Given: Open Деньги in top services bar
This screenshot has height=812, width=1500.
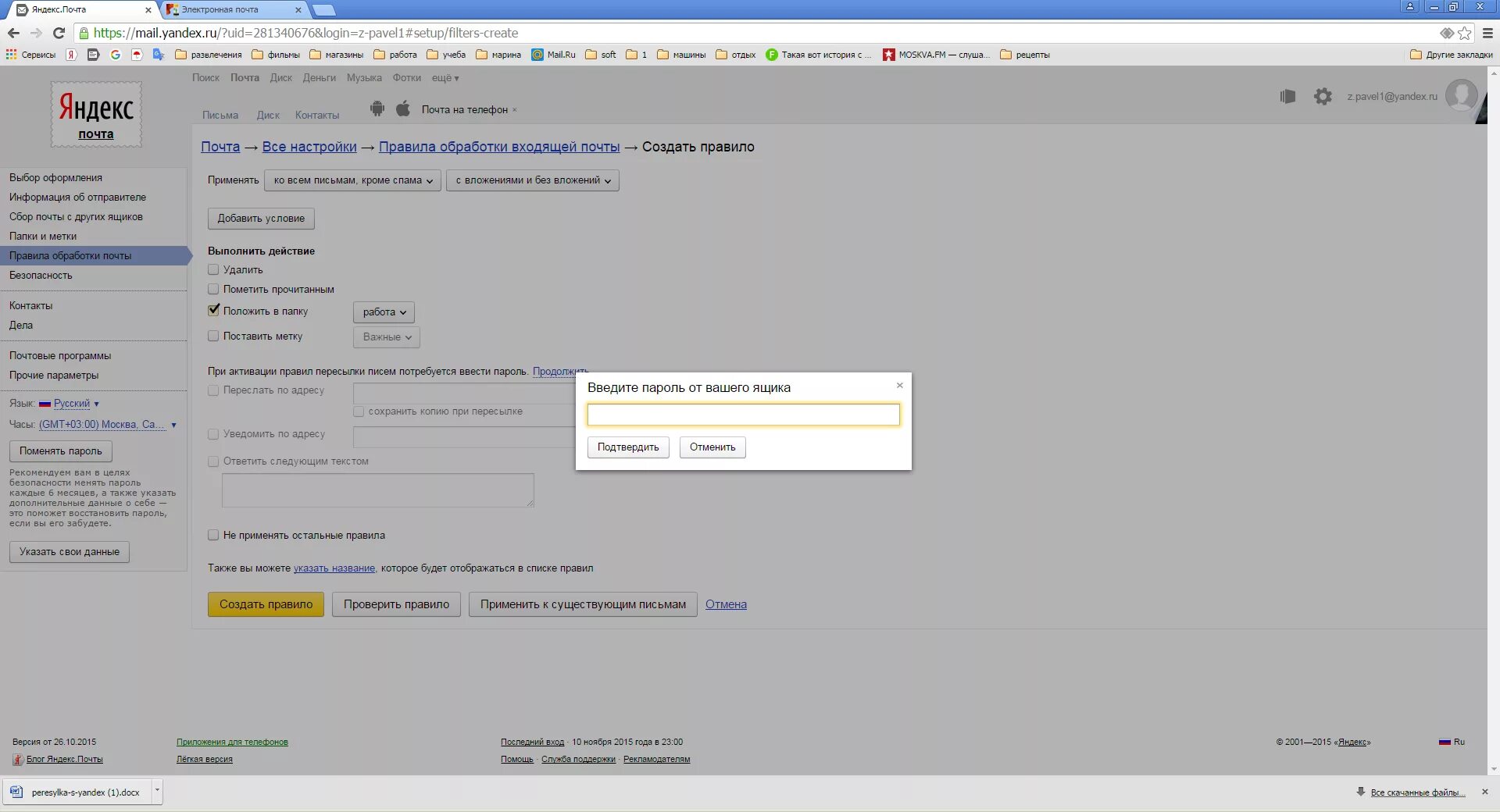Looking at the screenshot, I should pyautogui.click(x=319, y=78).
